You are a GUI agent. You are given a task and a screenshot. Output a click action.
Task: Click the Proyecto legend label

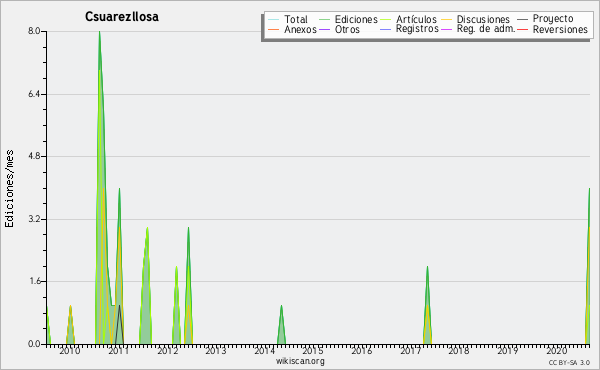(x=553, y=19)
